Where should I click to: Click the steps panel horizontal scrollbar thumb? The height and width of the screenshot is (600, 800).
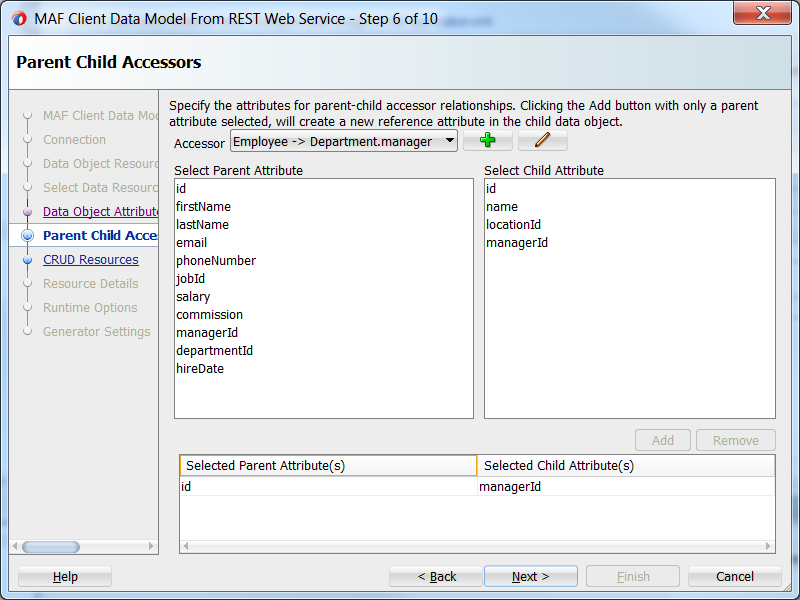pos(51,546)
